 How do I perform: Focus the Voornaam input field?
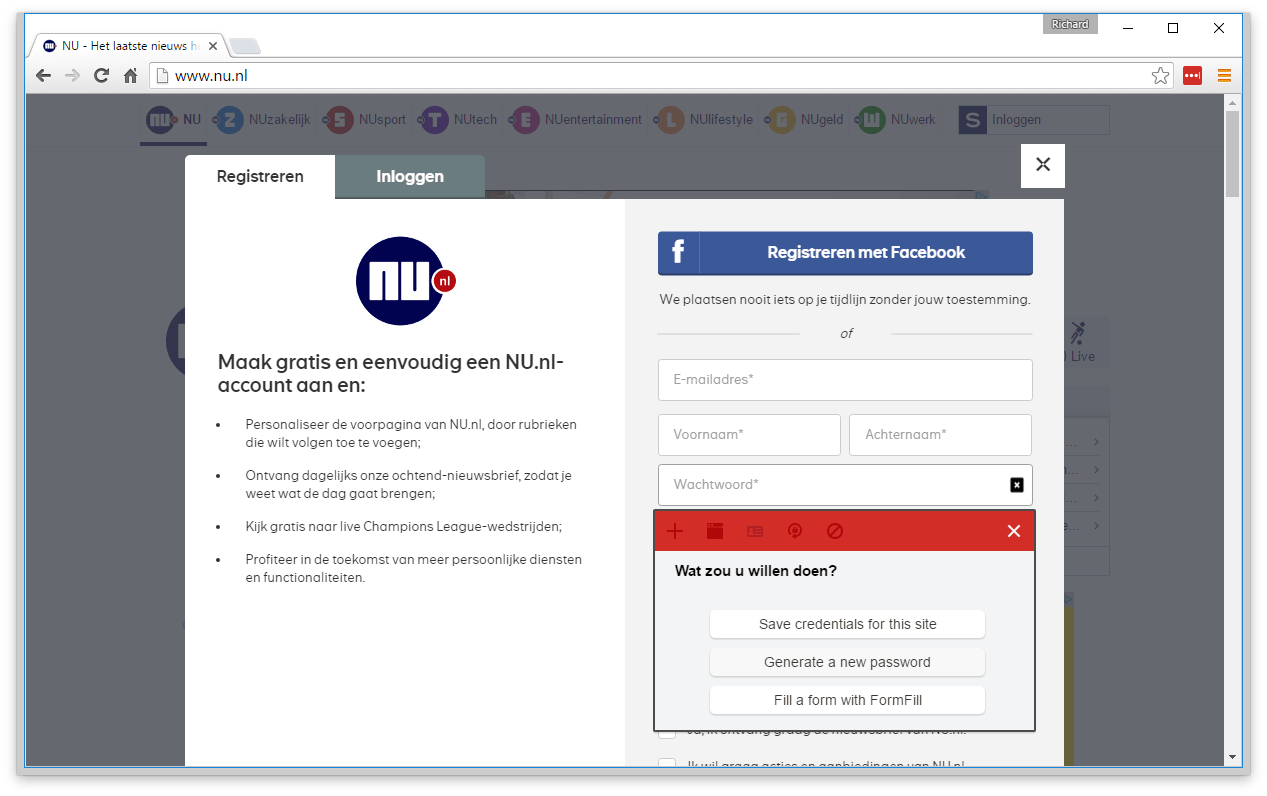(x=749, y=435)
